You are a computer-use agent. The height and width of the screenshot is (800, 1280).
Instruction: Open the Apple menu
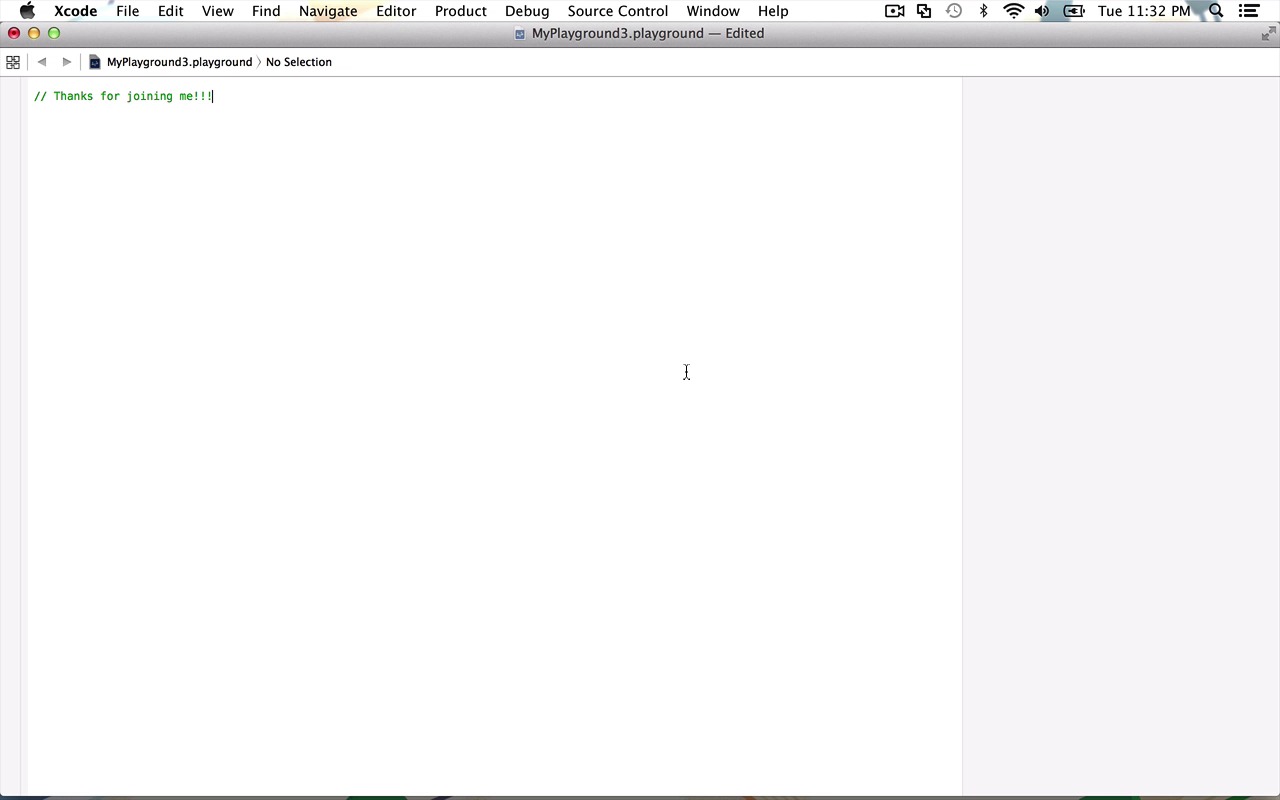(x=27, y=11)
